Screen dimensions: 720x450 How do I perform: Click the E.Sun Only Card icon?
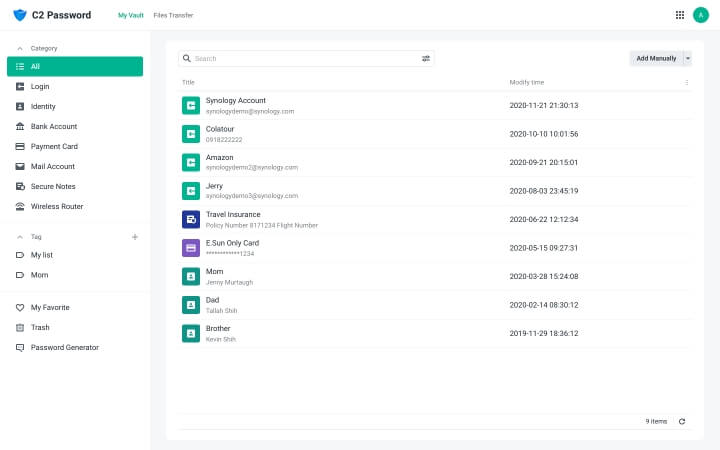pos(190,247)
